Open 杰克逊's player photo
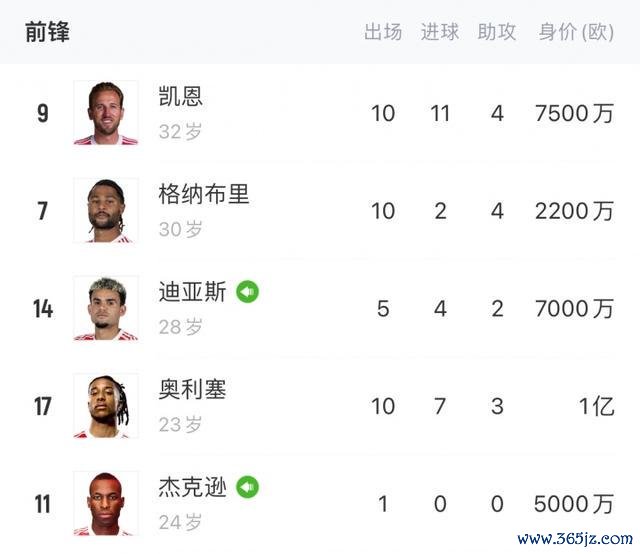 [x=105, y=503]
